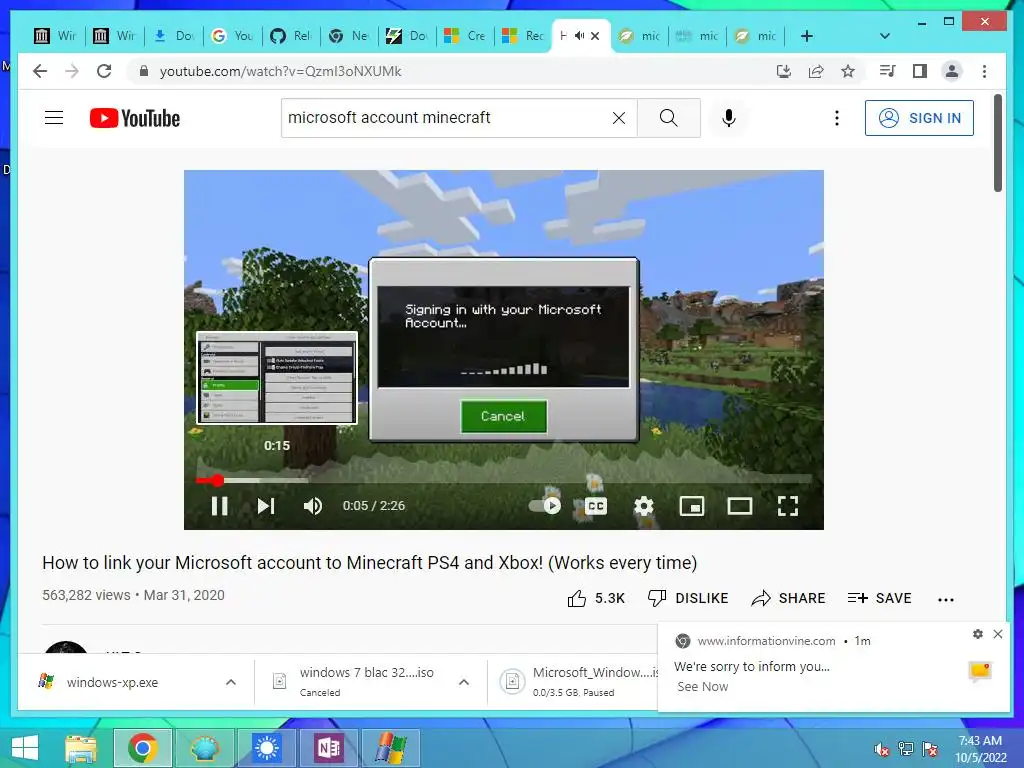This screenshot has width=1024, height=768.
Task: Mute the video volume speaker icon
Action: click(313, 506)
